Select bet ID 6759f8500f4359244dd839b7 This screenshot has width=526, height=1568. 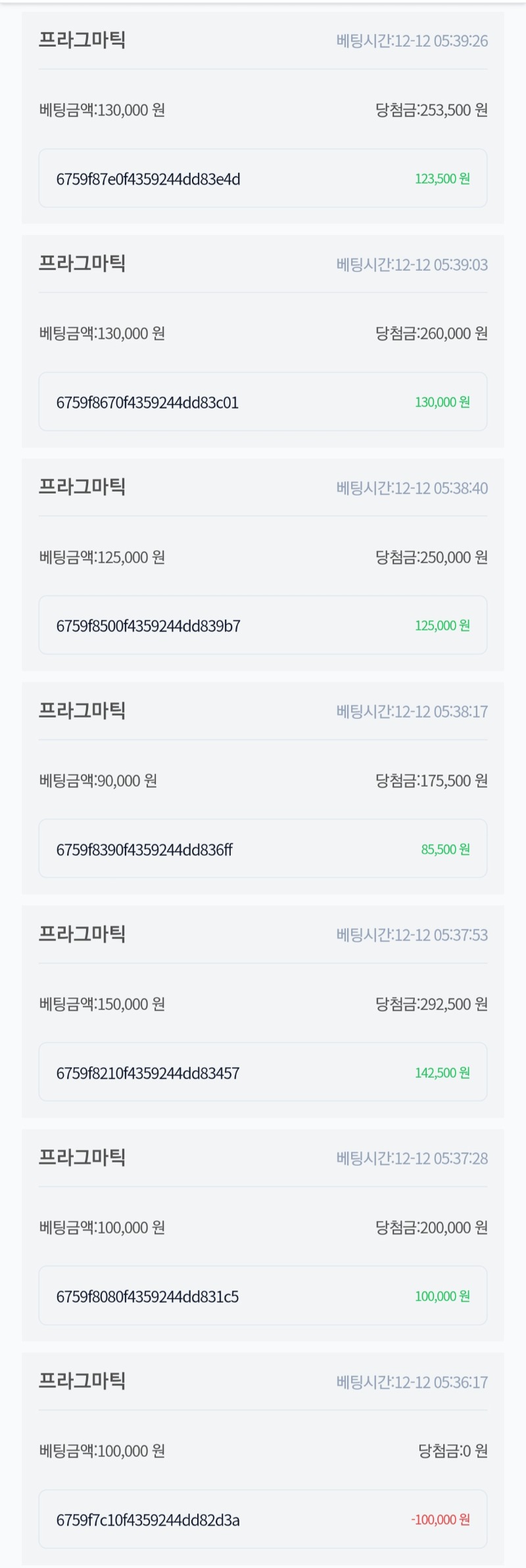[x=148, y=626]
